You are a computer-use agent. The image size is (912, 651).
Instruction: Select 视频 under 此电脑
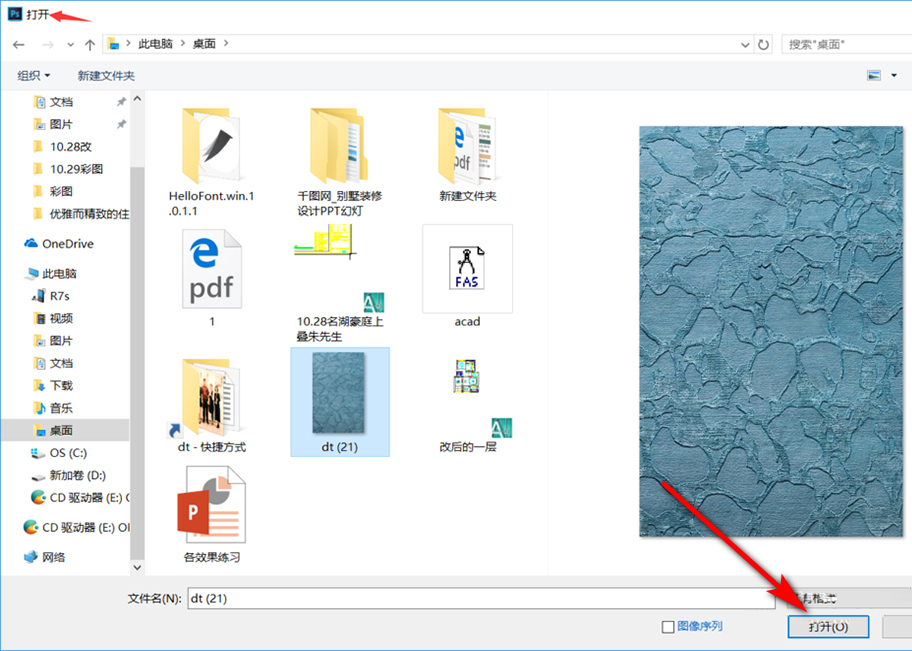click(x=61, y=318)
